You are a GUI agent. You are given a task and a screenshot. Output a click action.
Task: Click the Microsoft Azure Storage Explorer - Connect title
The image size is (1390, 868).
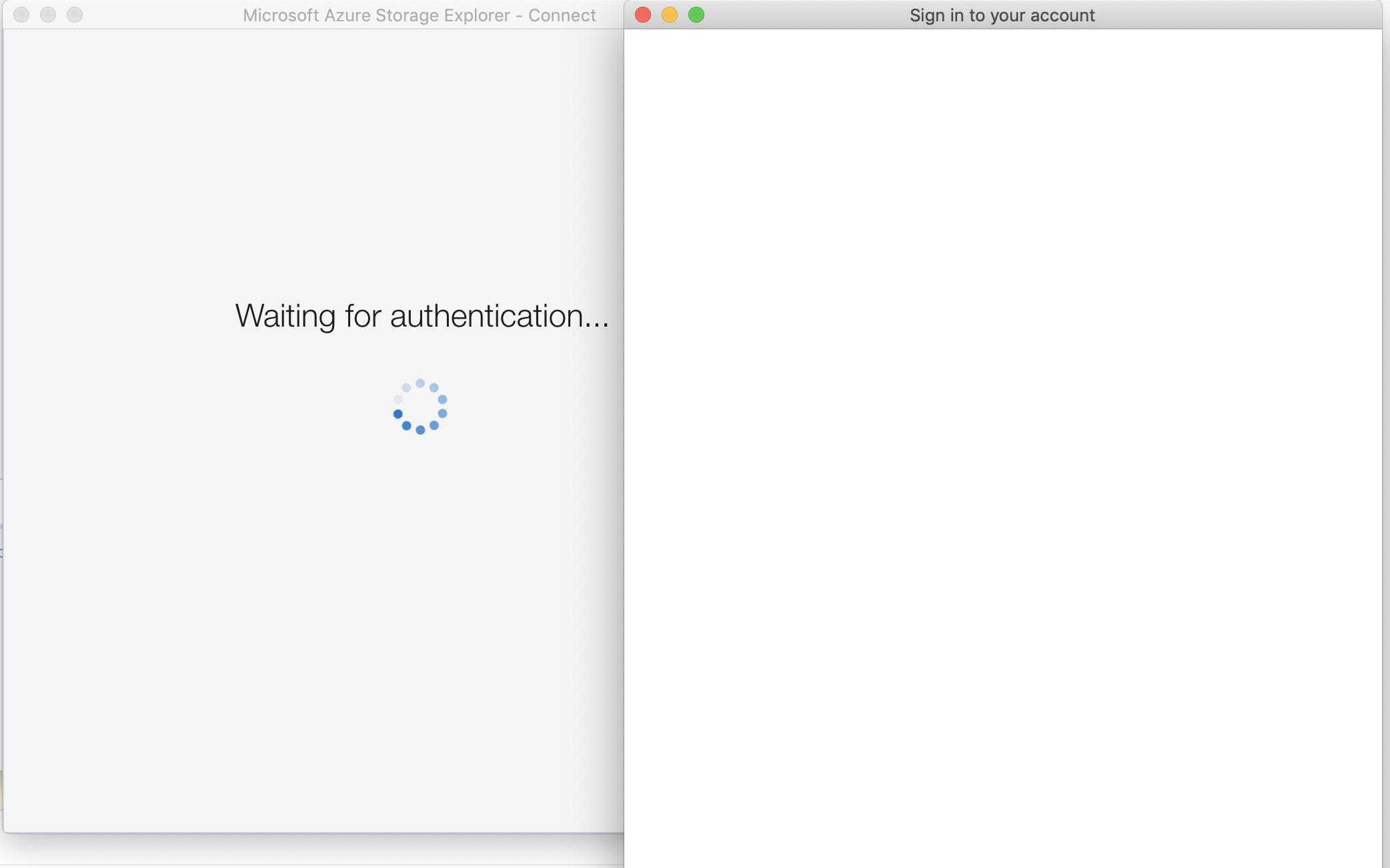coord(420,15)
